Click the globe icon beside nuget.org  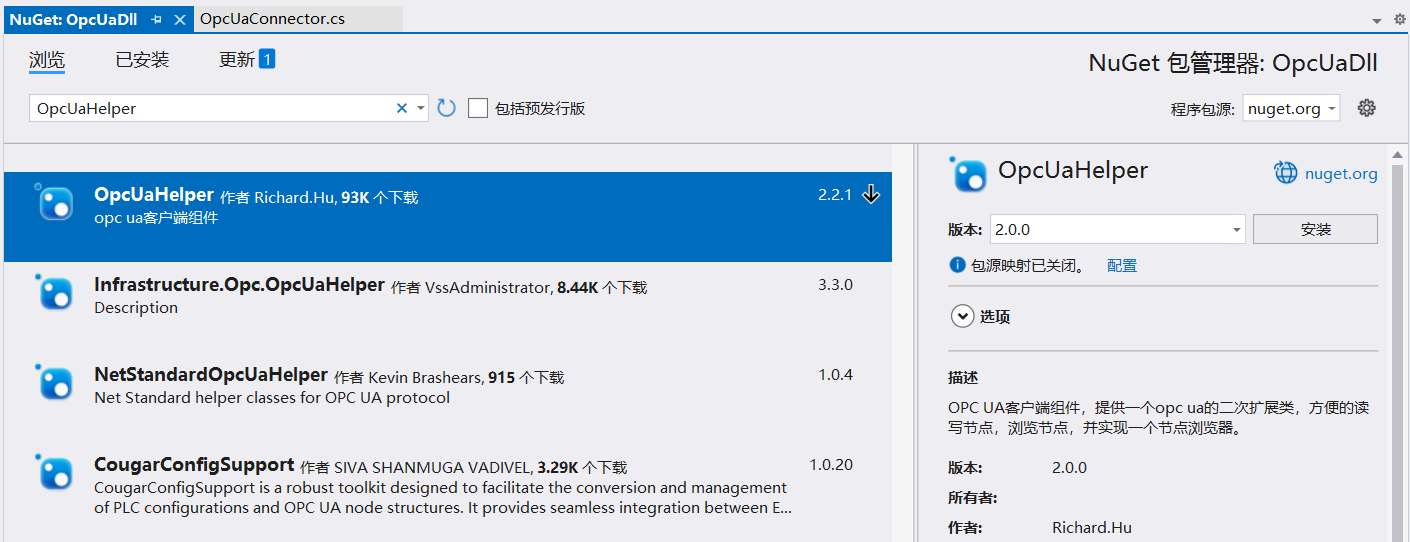[x=1285, y=173]
